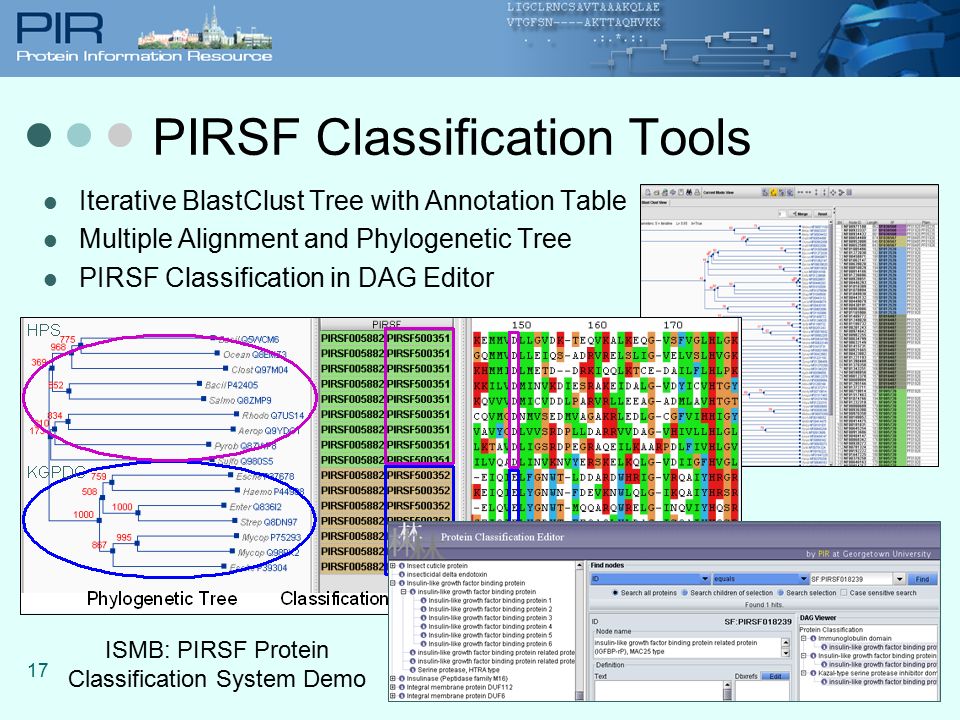Enable the Case sensitive search checkbox
Viewport: 960px width, 720px height.
click(844, 593)
